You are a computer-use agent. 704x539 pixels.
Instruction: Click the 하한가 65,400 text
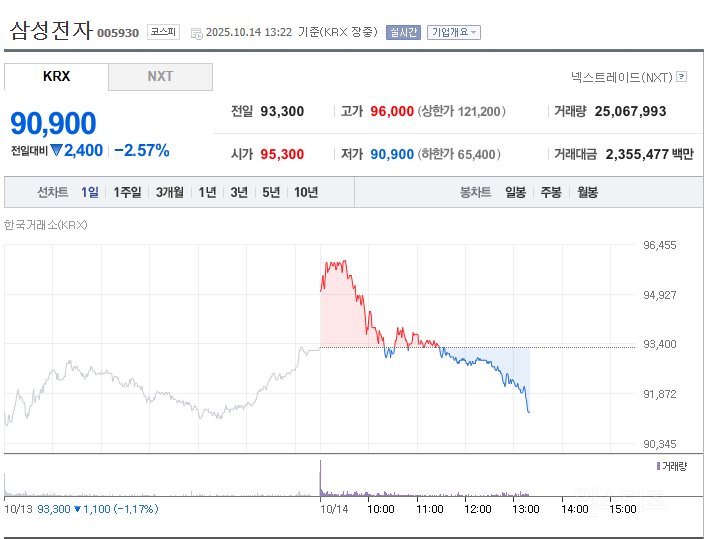[x=459, y=154]
